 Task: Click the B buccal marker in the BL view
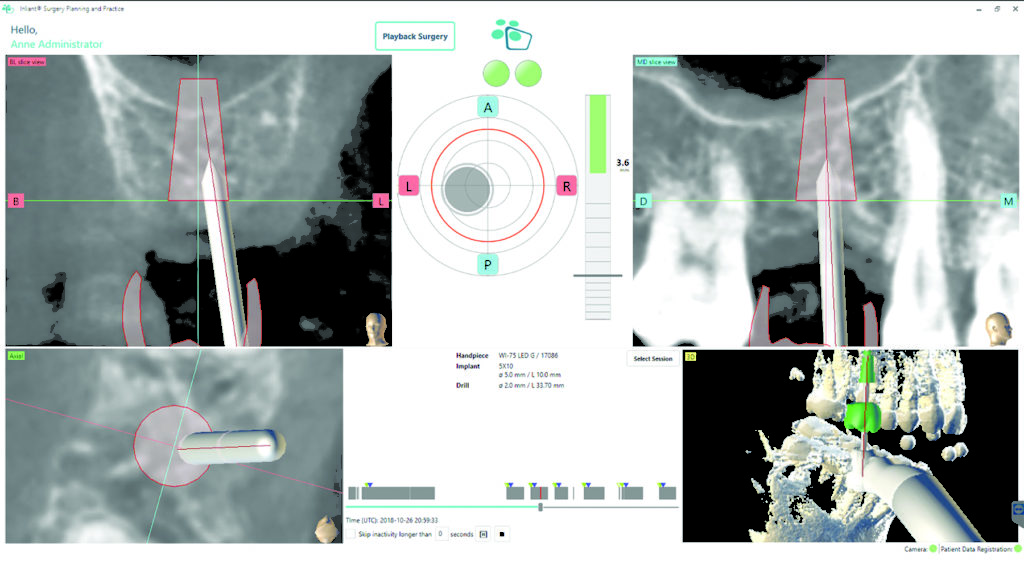click(16, 201)
